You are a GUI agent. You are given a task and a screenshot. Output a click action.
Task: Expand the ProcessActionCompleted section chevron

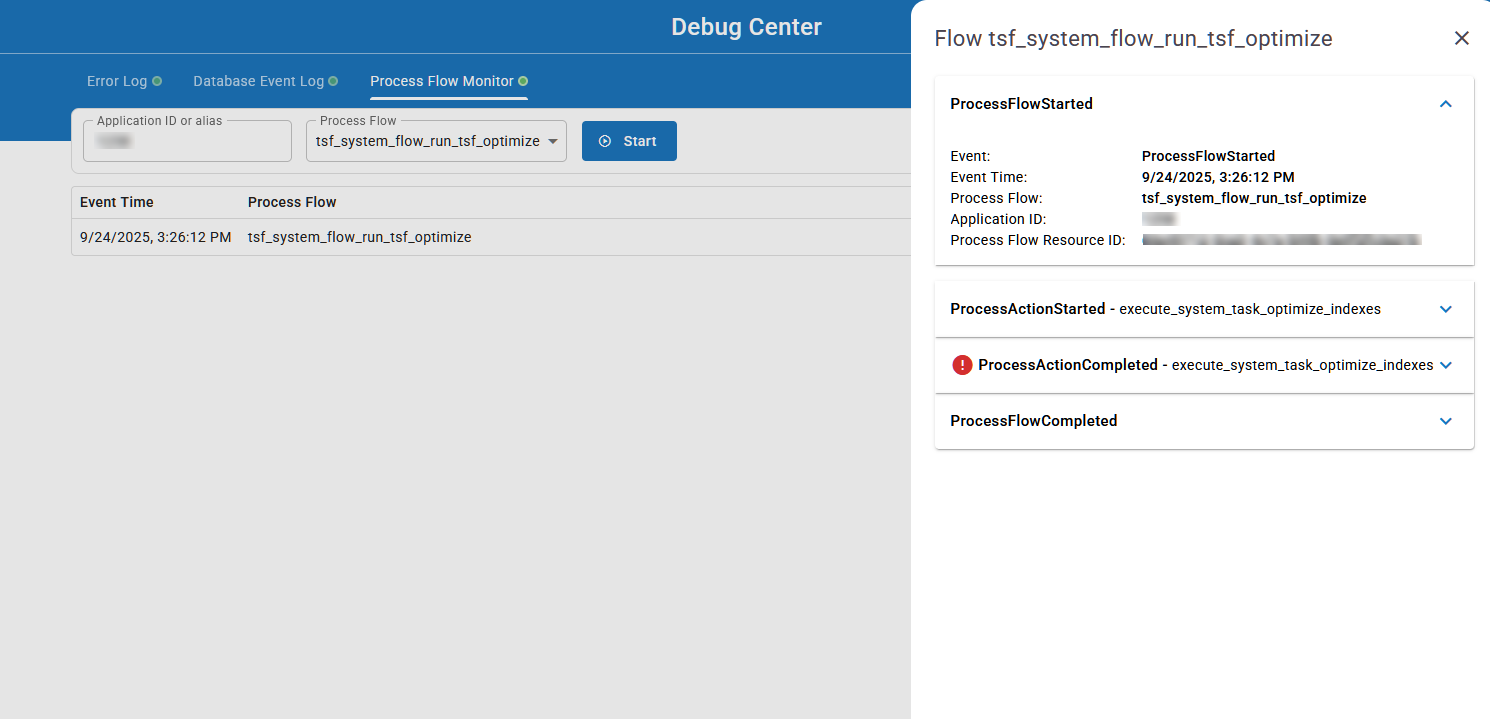tap(1445, 365)
